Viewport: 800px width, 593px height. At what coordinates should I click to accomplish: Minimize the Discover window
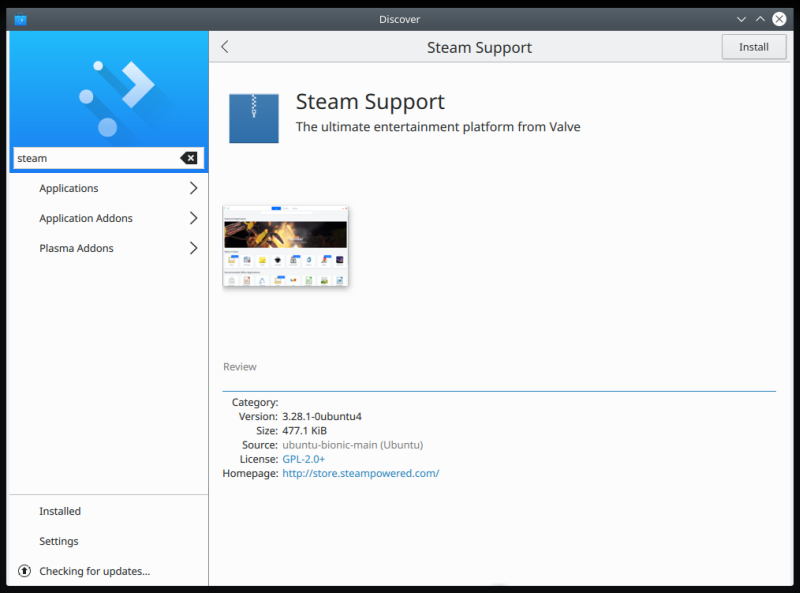741,19
